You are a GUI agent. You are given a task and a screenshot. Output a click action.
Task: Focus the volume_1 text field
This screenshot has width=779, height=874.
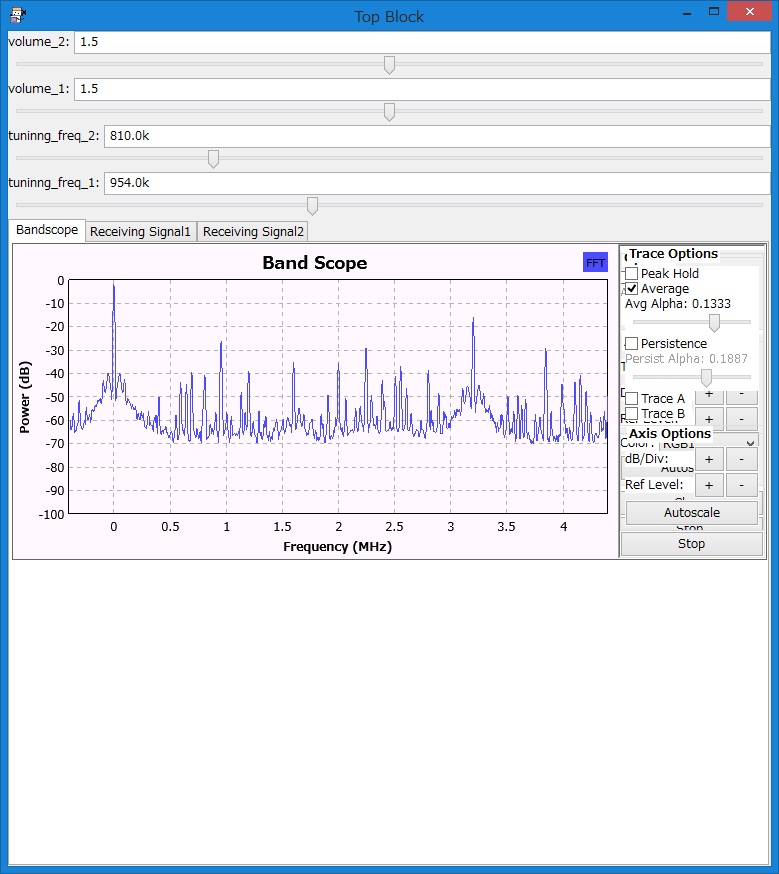422,89
